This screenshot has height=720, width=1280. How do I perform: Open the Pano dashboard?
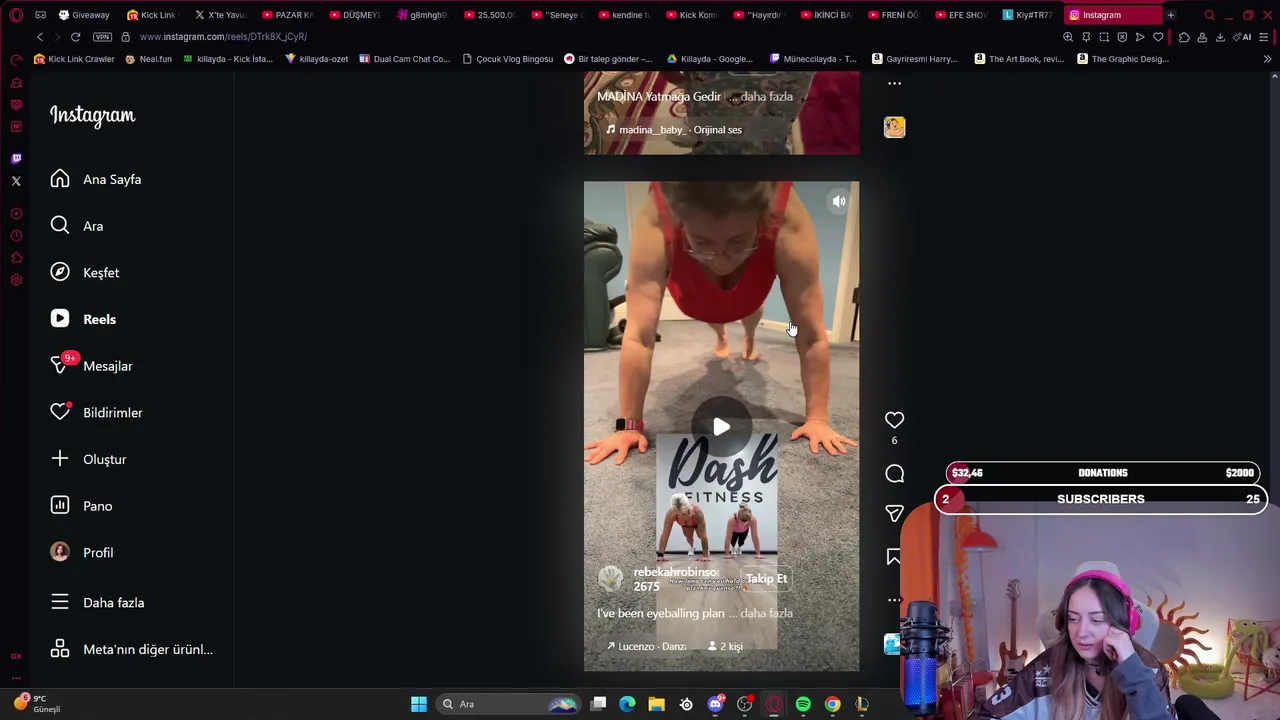82,506
